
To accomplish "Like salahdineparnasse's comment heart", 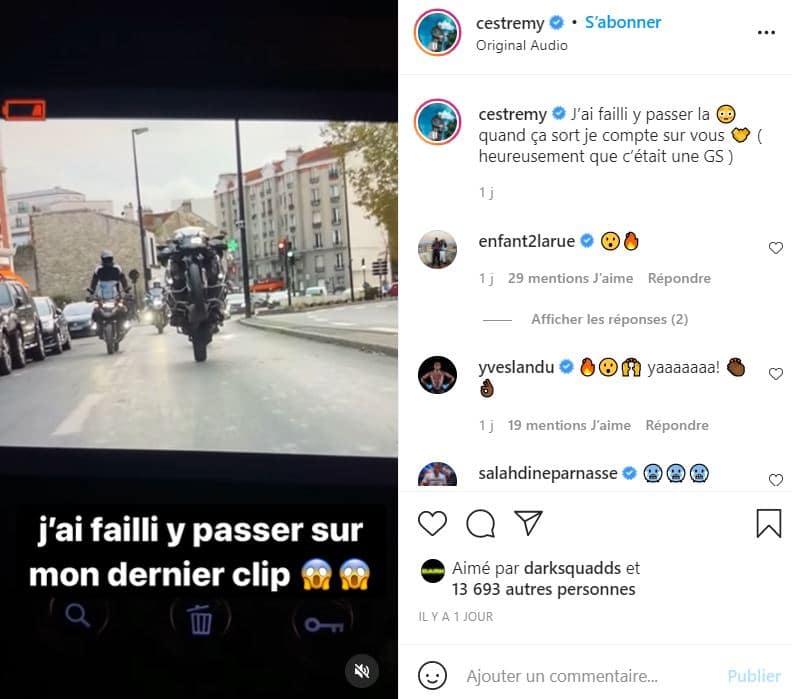I will click(775, 480).
